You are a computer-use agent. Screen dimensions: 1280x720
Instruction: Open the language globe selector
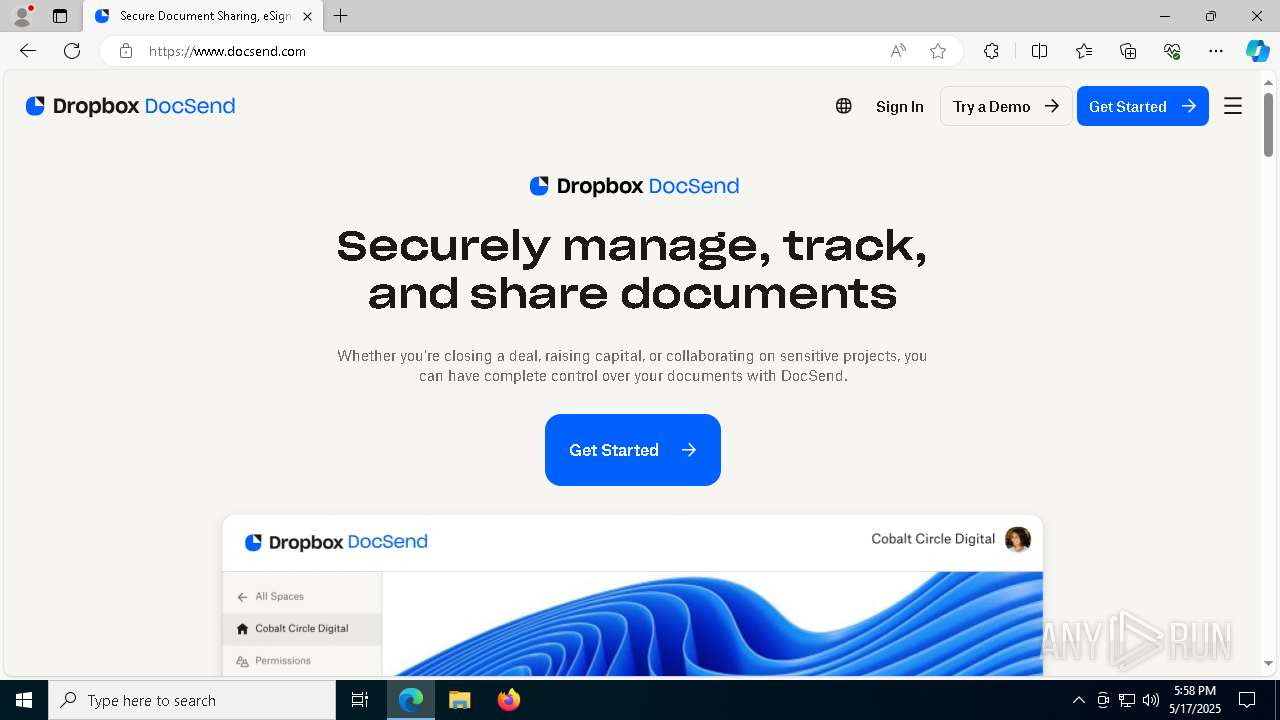(844, 106)
